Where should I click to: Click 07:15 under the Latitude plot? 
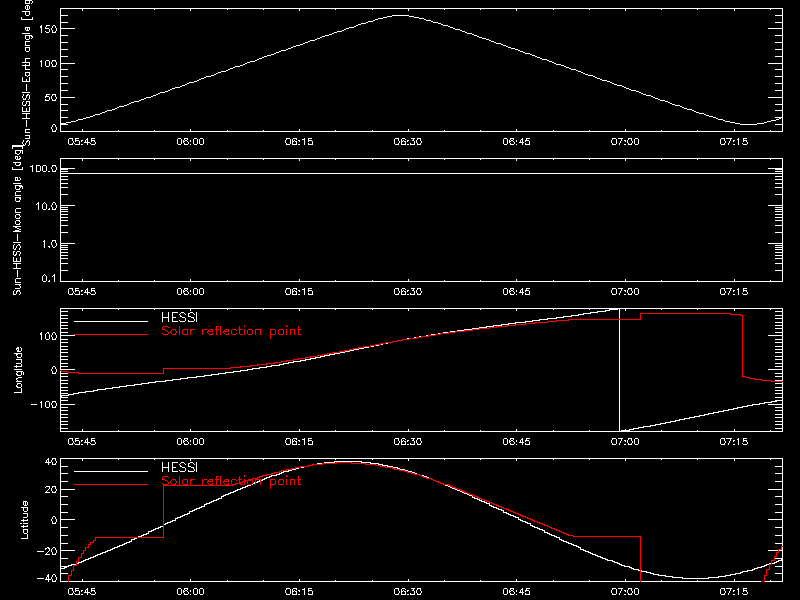tap(734, 591)
